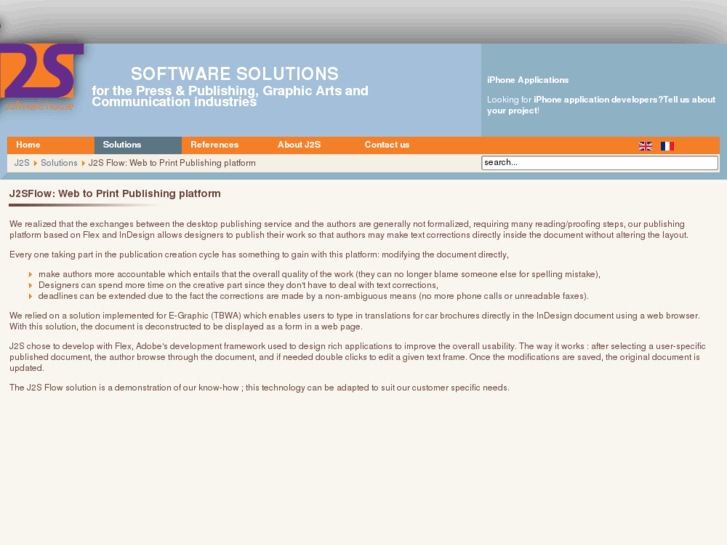Click paragraph starting 'We relied on a solution'
This screenshot has height=545, width=727.
click(x=355, y=321)
